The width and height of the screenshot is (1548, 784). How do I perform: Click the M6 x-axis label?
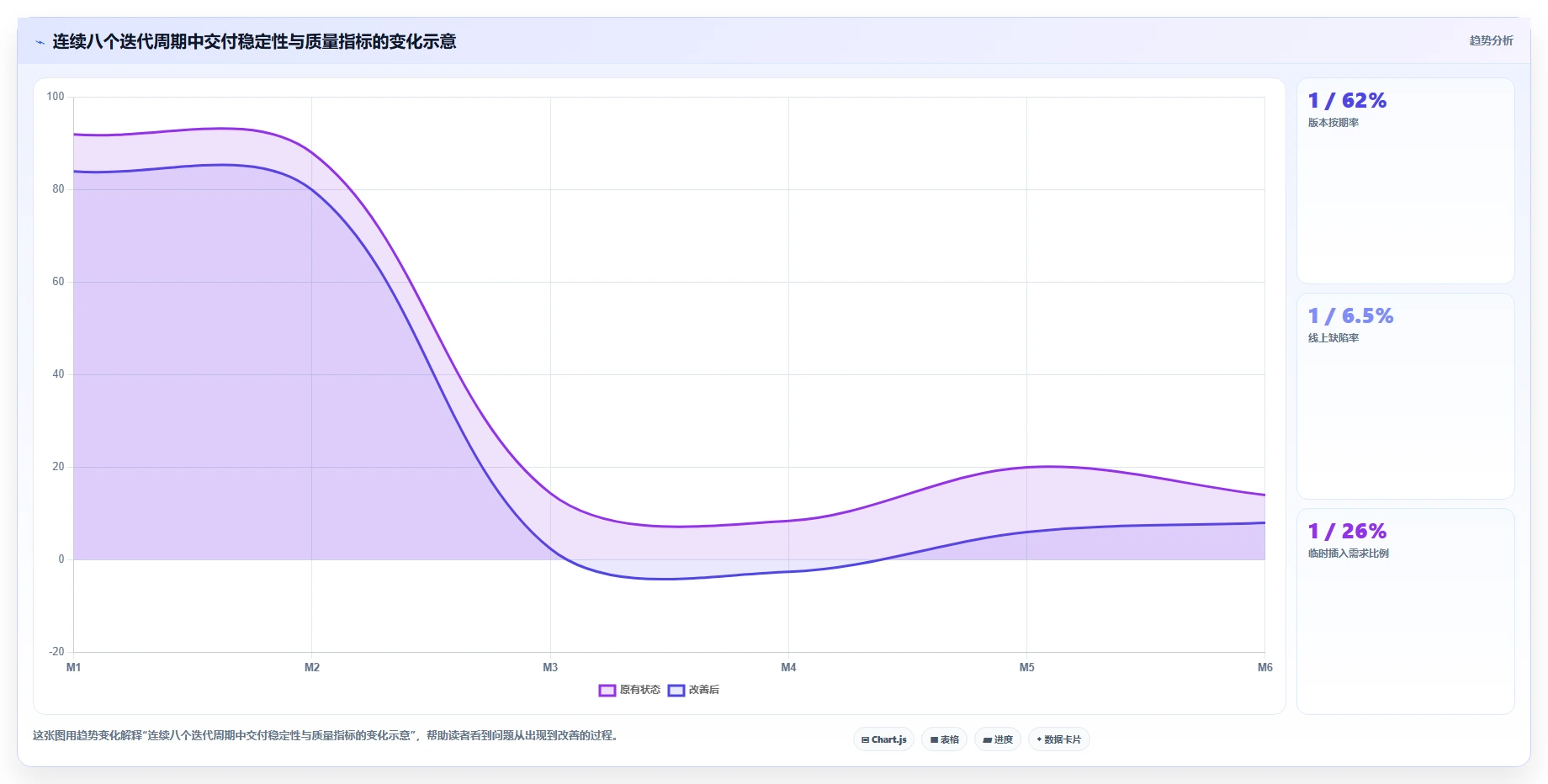(1265, 667)
